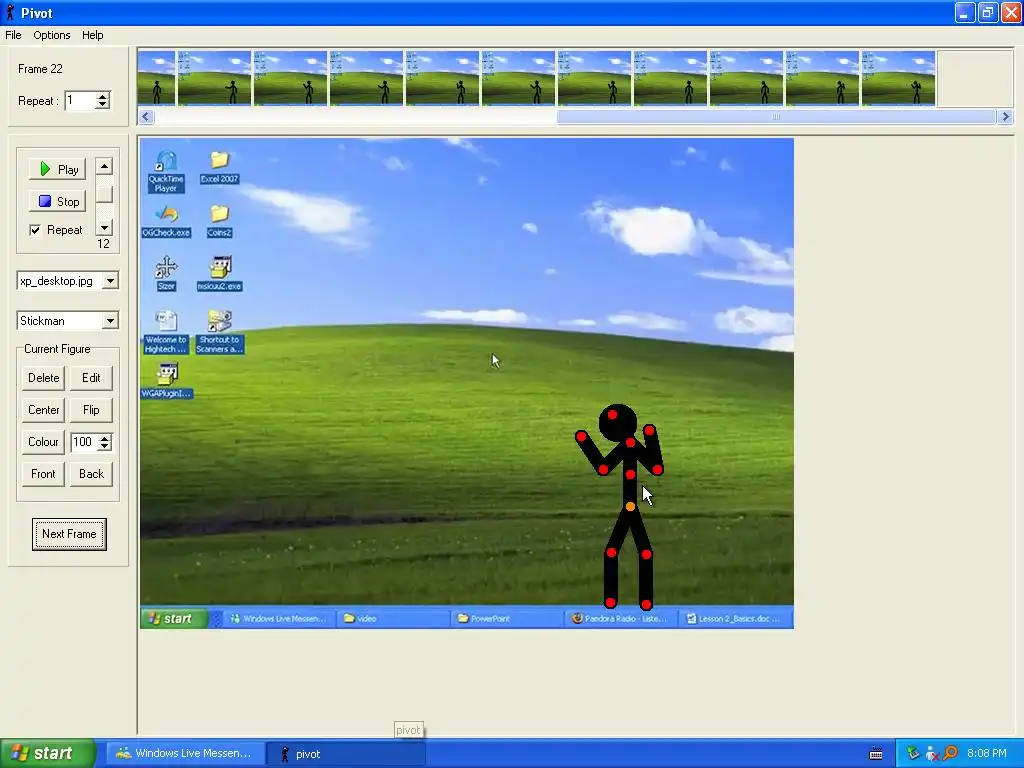Select the last frame thumbnail in the timeline
The height and width of the screenshot is (768, 1024).
tap(898, 78)
